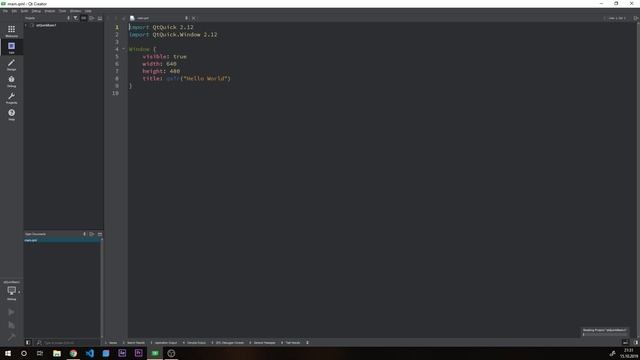
Task: Open the kit selector monitor icon
Action: (x=11, y=291)
